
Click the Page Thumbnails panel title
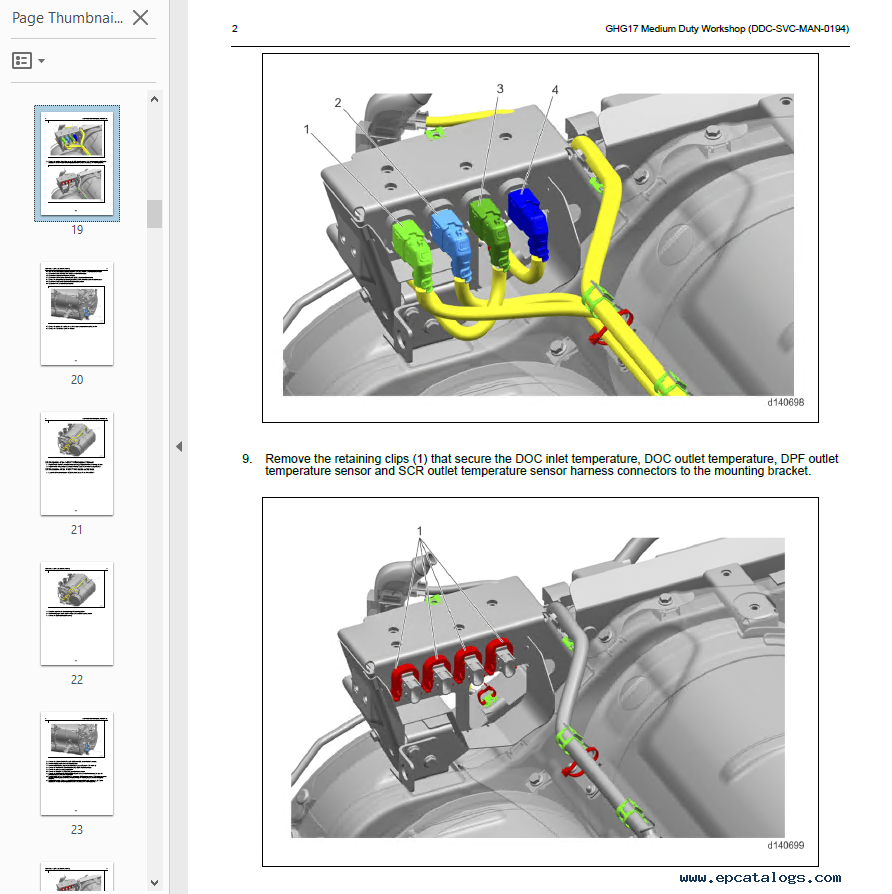tap(67, 18)
